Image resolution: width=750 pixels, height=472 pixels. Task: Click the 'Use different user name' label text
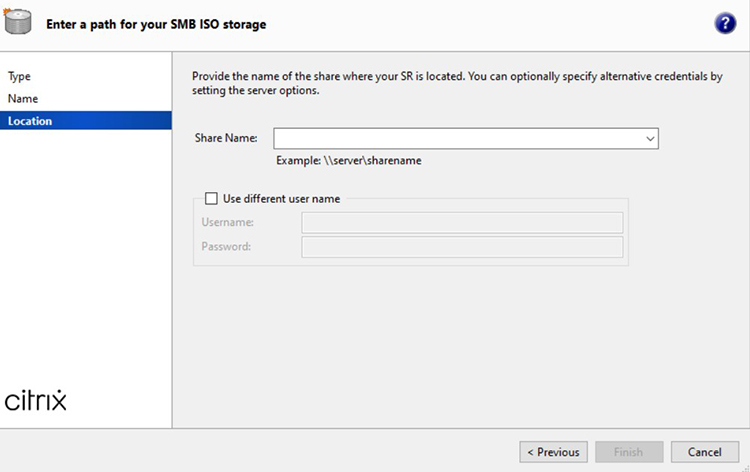click(281, 199)
